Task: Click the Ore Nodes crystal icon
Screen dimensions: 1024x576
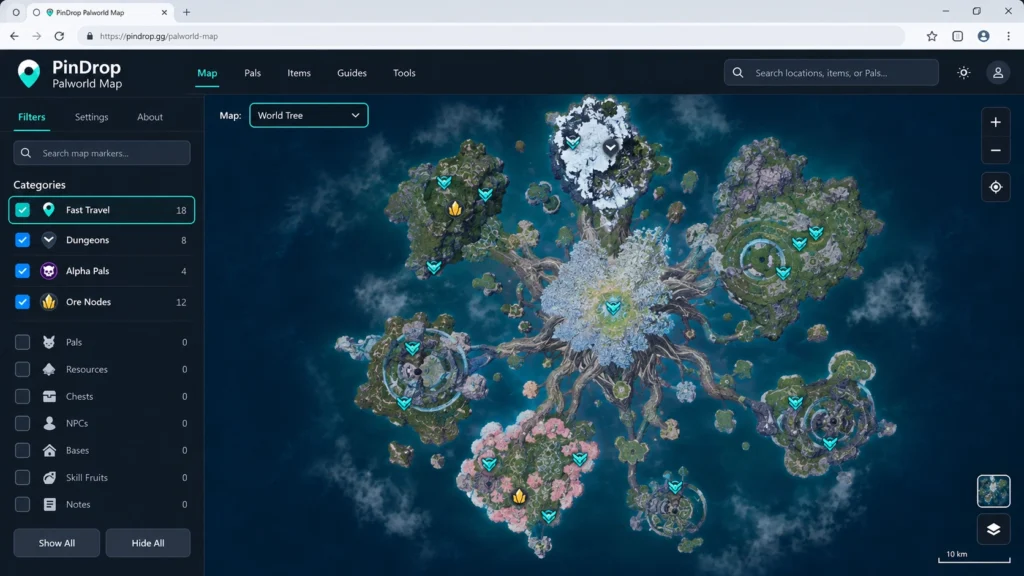Action: point(48,302)
